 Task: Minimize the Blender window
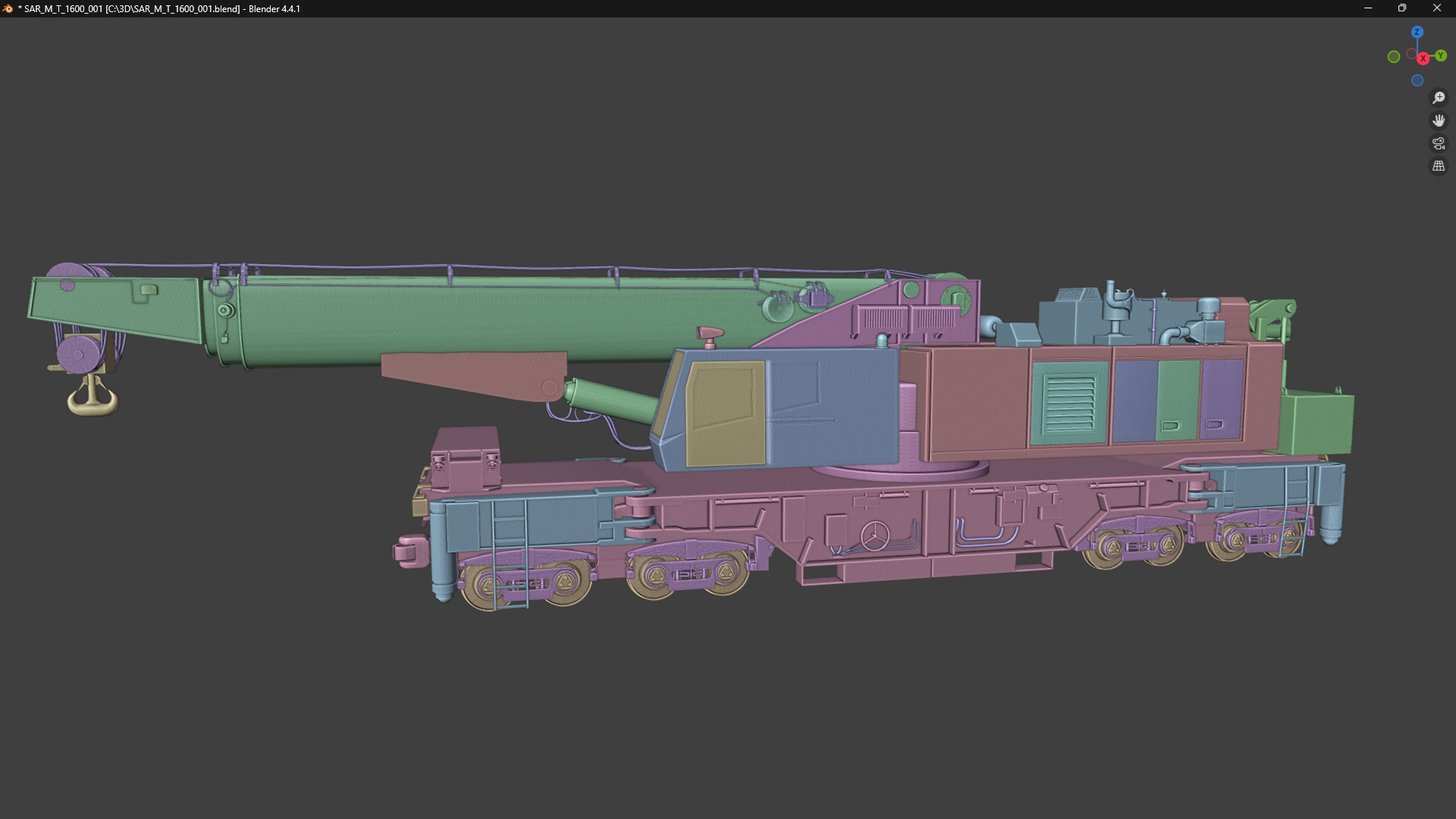tap(1368, 8)
